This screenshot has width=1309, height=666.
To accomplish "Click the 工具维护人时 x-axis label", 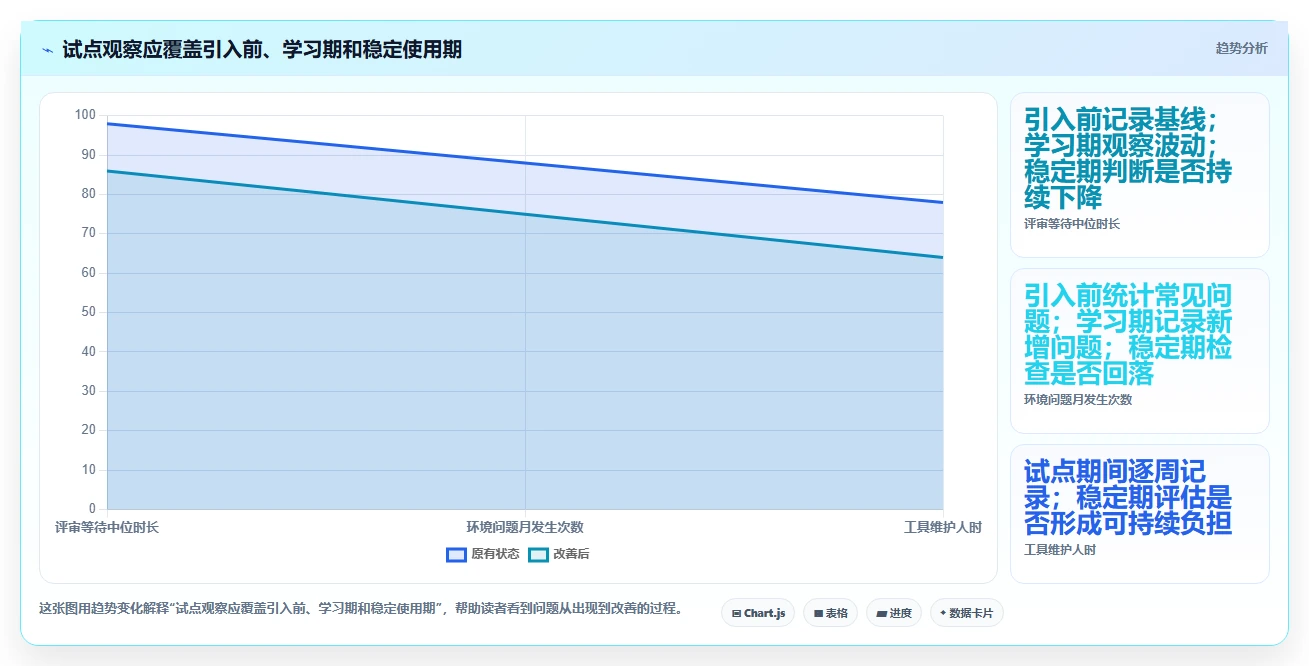I will (x=943, y=527).
